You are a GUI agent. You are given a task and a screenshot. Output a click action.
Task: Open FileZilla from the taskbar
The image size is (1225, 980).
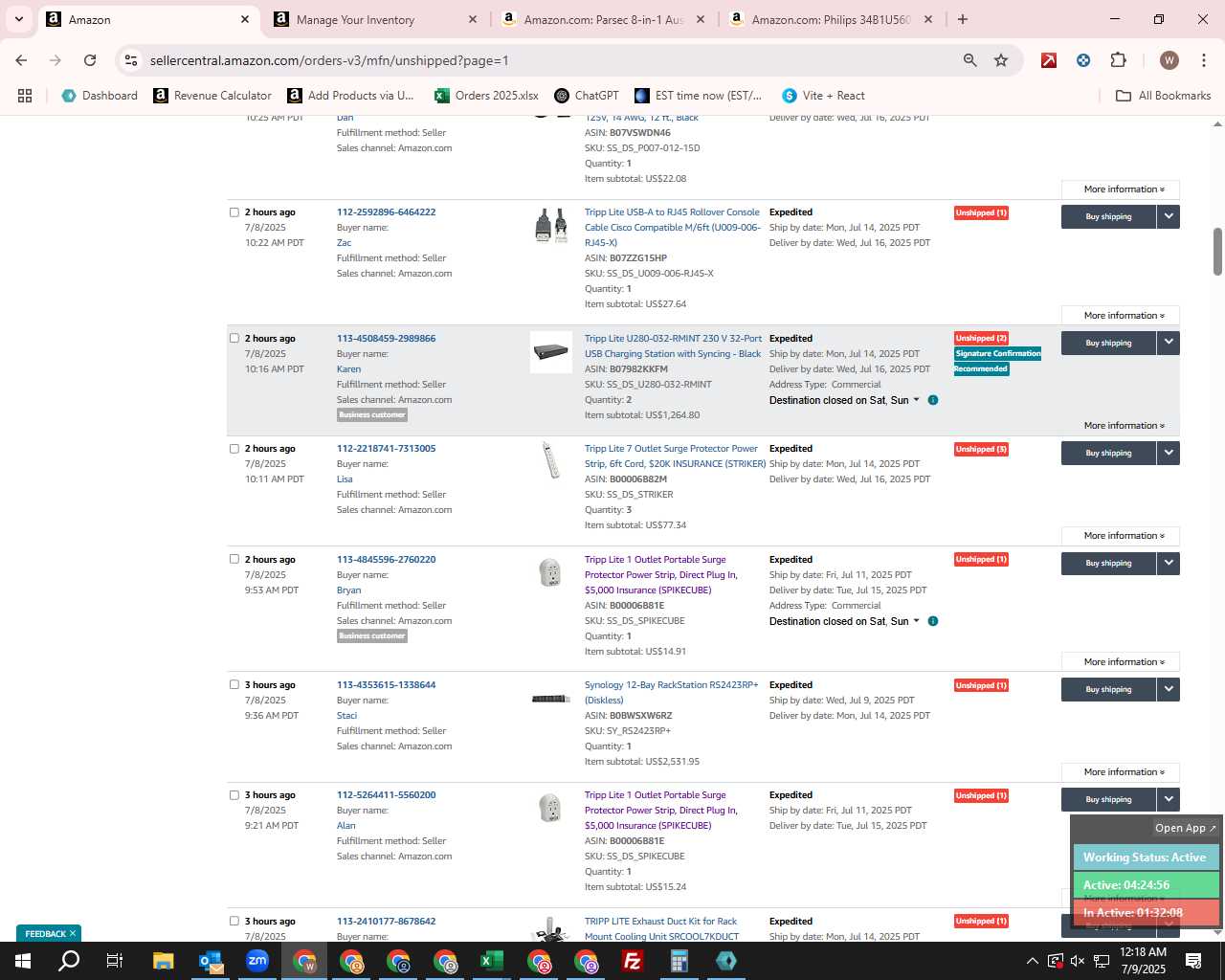[x=632, y=961]
